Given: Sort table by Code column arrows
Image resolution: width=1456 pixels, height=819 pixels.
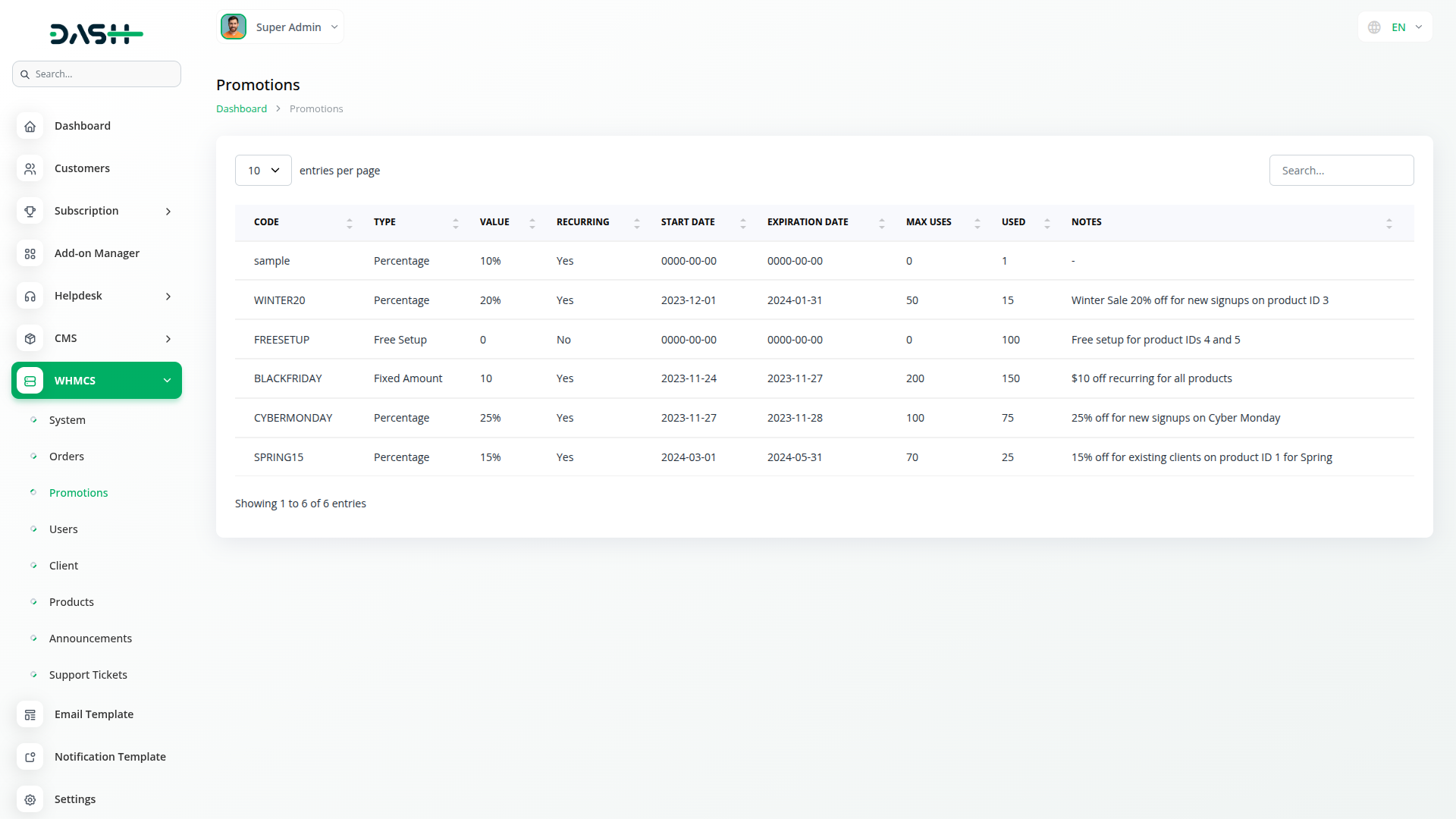Looking at the screenshot, I should pyautogui.click(x=350, y=223).
